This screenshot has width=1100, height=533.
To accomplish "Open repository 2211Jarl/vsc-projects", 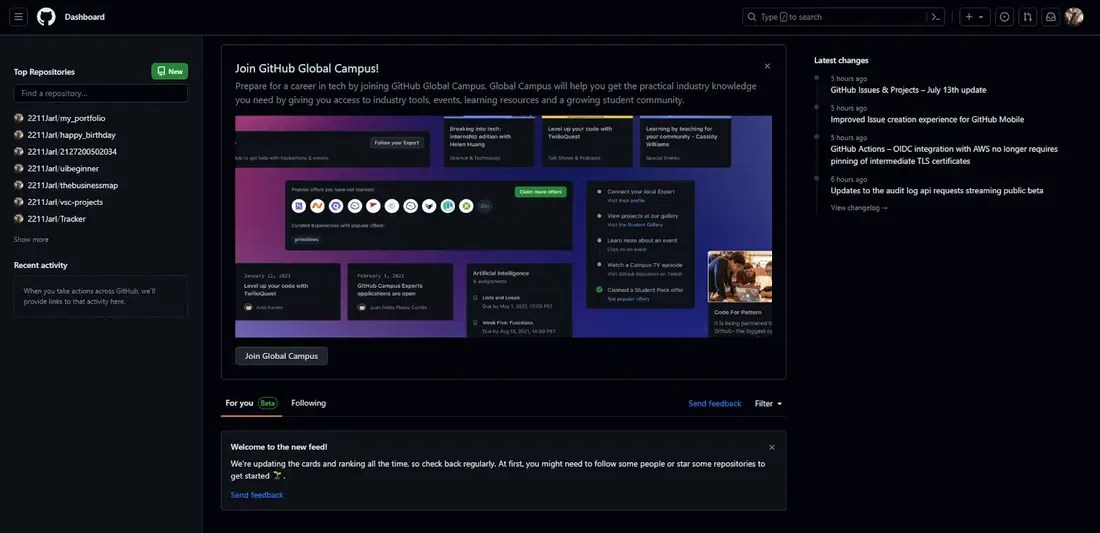I will tap(65, 202).
